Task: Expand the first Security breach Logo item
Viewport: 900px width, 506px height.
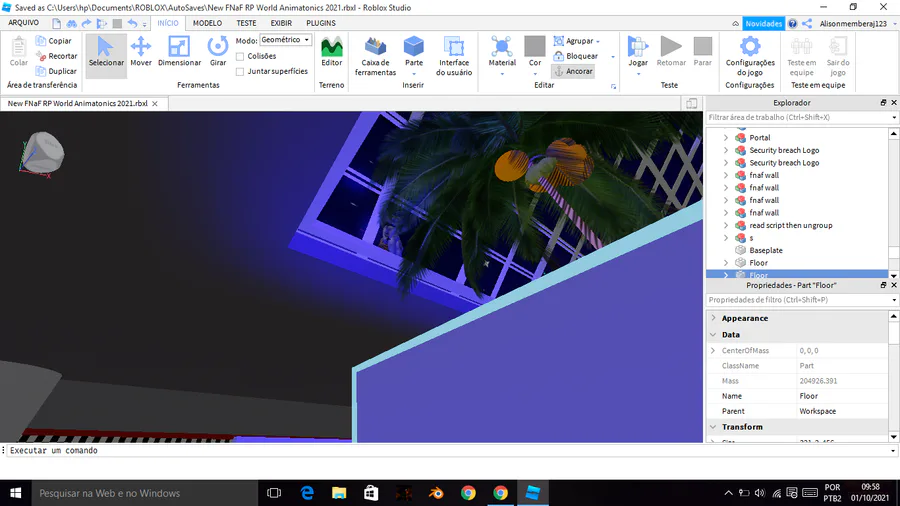Action: click(726, 150)
